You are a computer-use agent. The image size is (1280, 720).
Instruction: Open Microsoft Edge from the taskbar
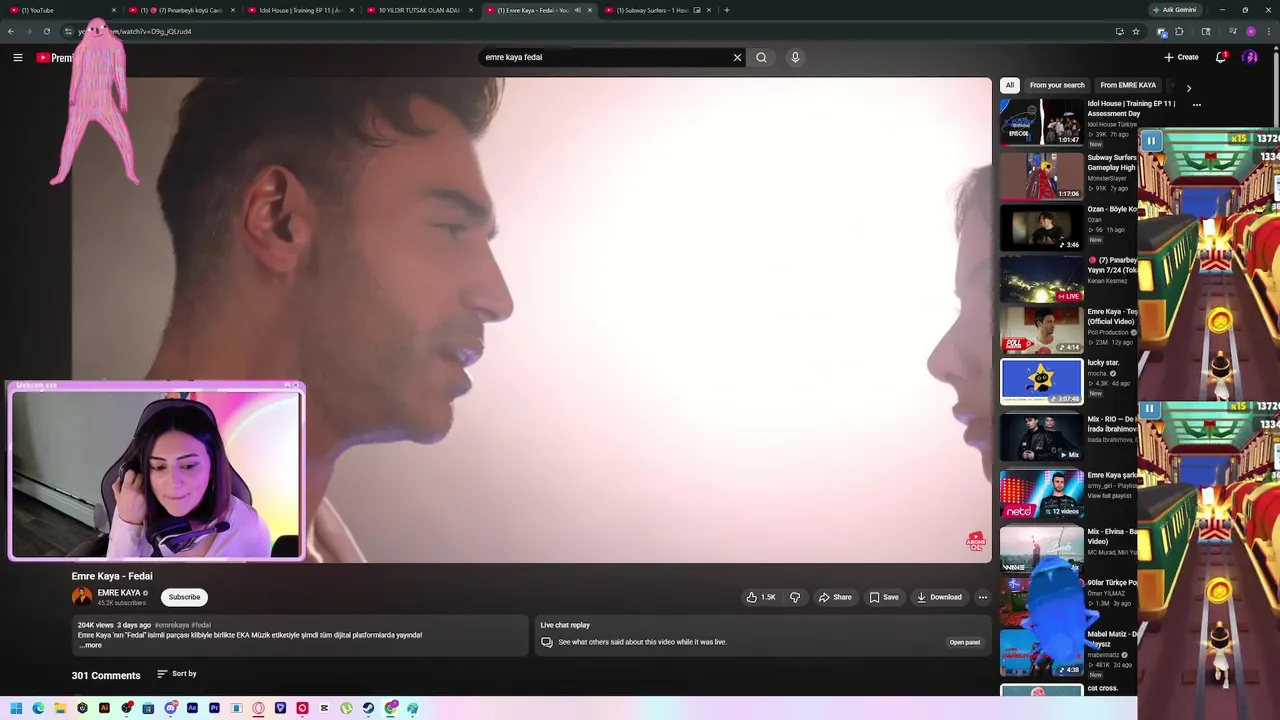pos(38,708)
